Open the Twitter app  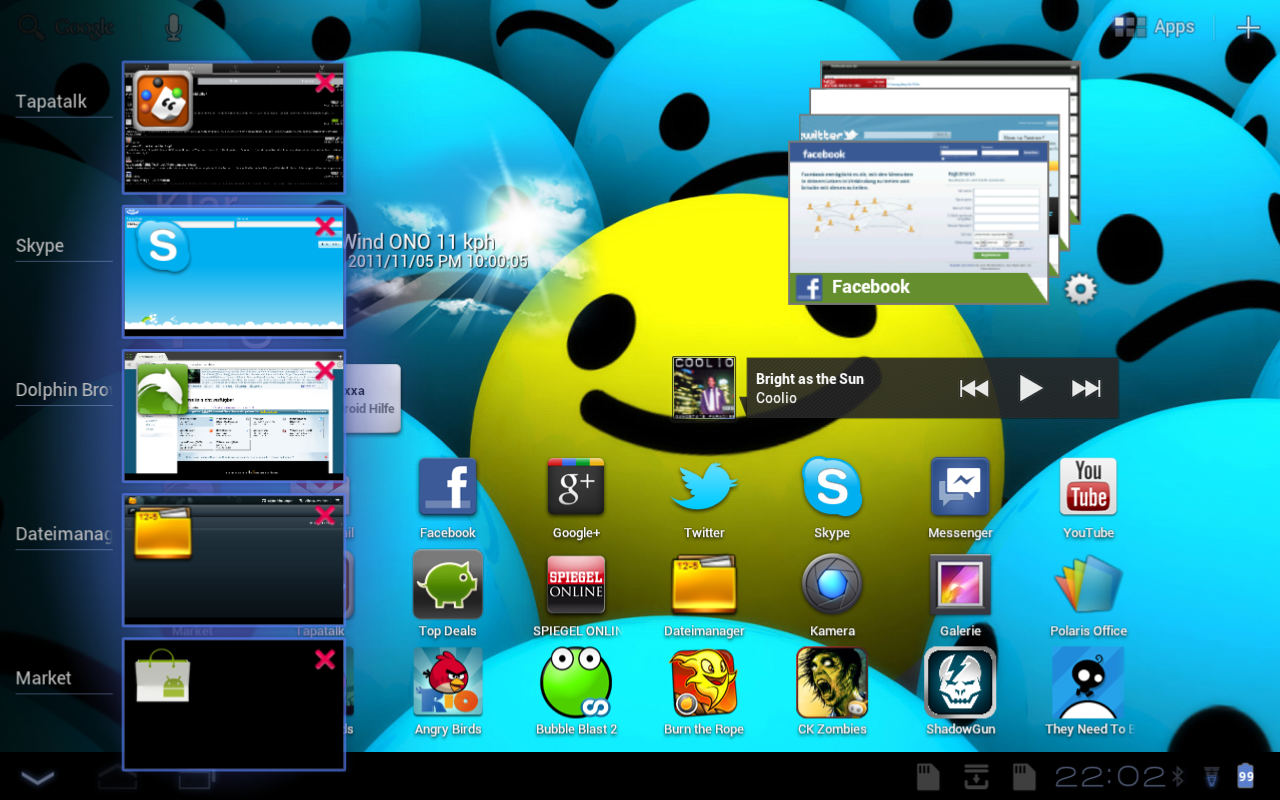(x=704, y=487)
